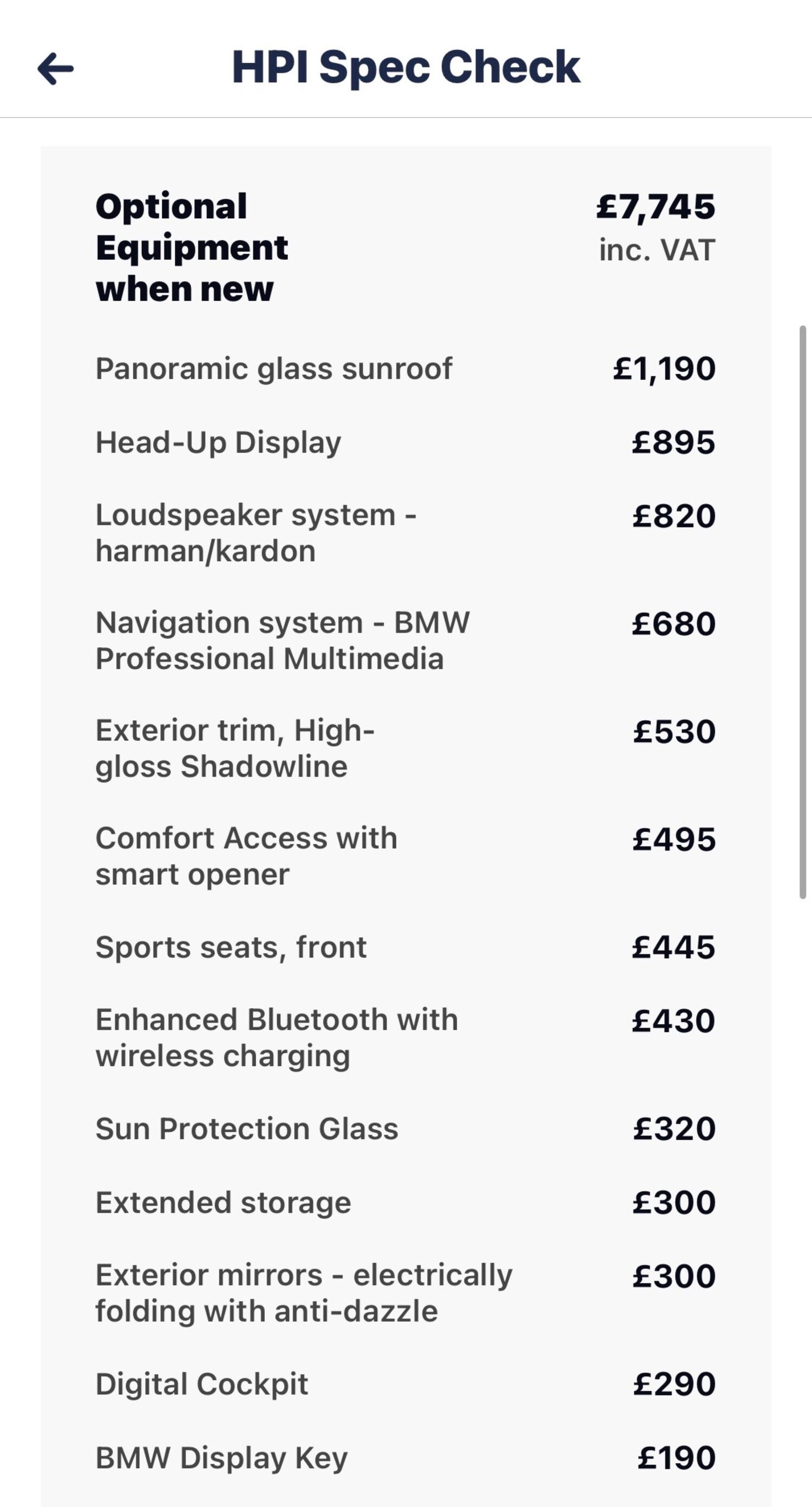The width and height of the screenshot is (812, 1507).
Task: Click the Extended storage entry
Action: 224,1203
